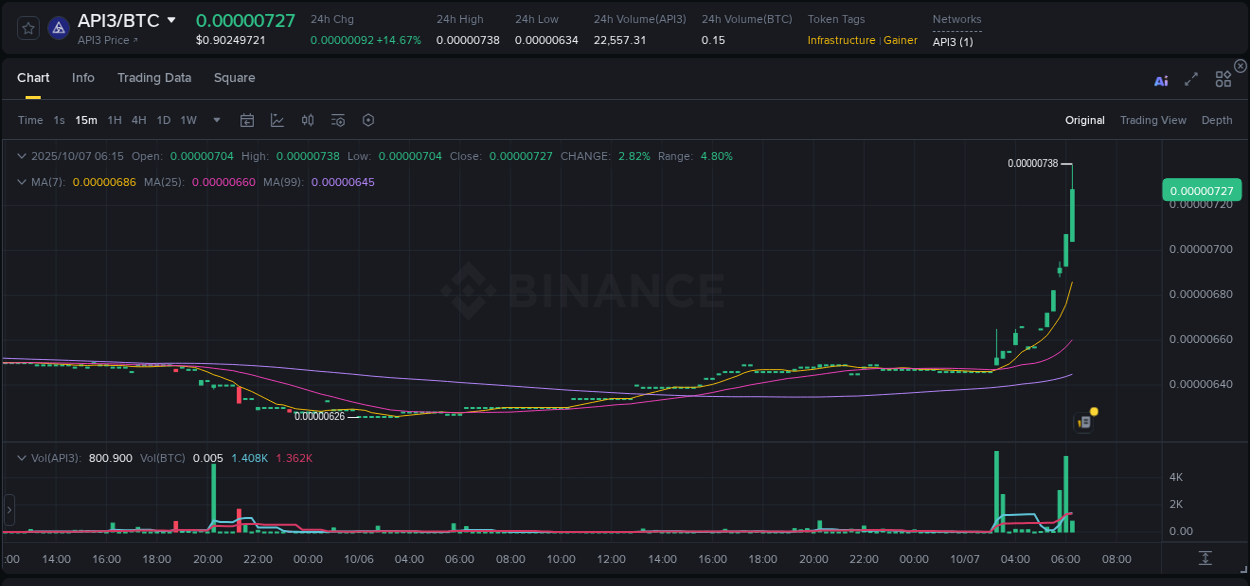Collapse the Vol indicator panel chevron
The height and width of the screenshot is (586, 1250).
(x=21, y=458)
